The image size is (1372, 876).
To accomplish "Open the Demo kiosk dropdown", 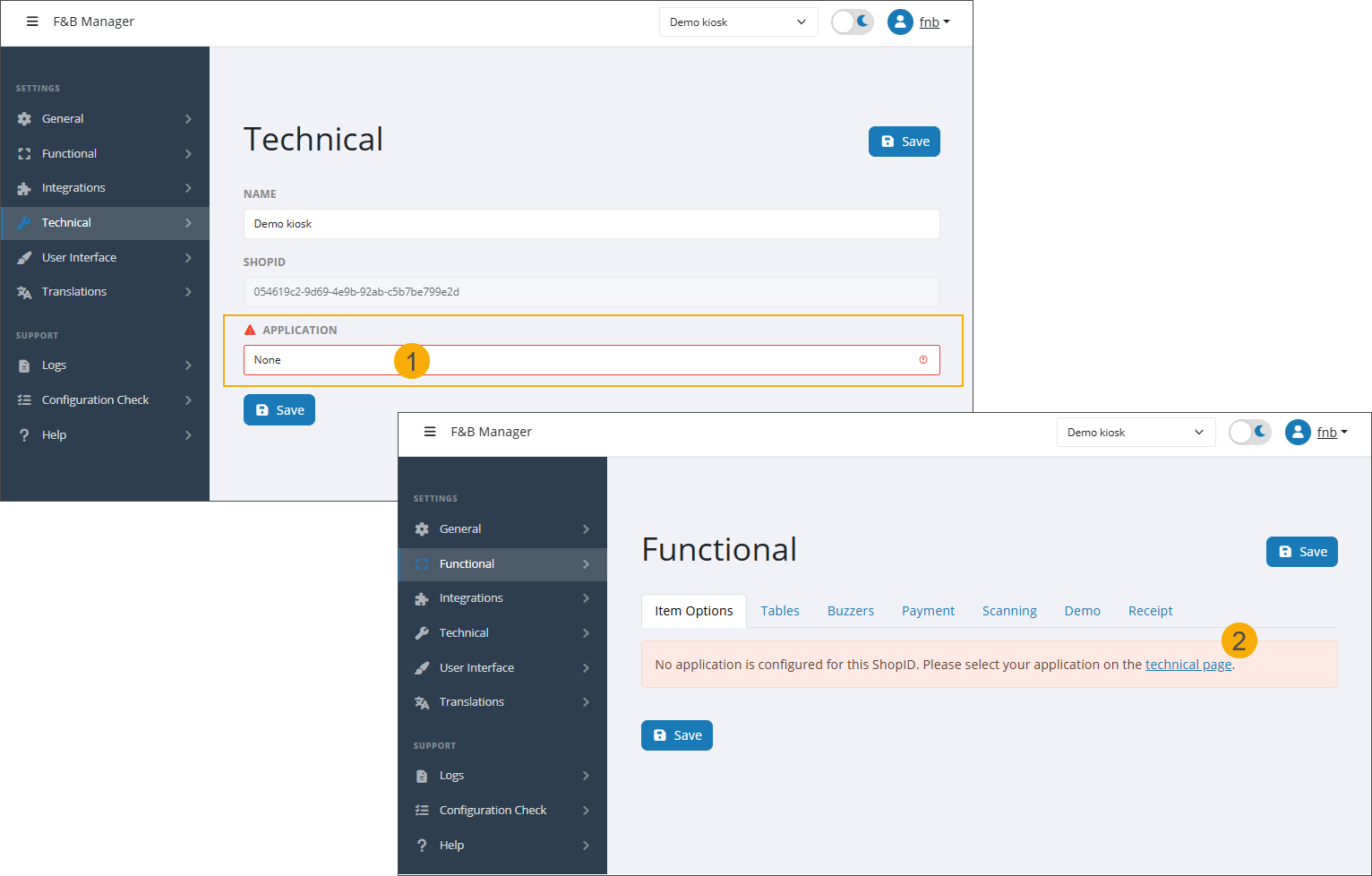I will [x=738, y=21].
